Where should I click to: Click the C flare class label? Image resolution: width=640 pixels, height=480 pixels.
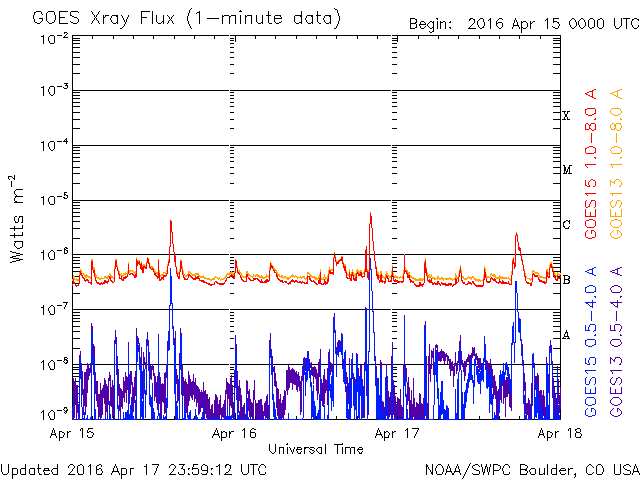pyautogui.click(x=567, y=225)
